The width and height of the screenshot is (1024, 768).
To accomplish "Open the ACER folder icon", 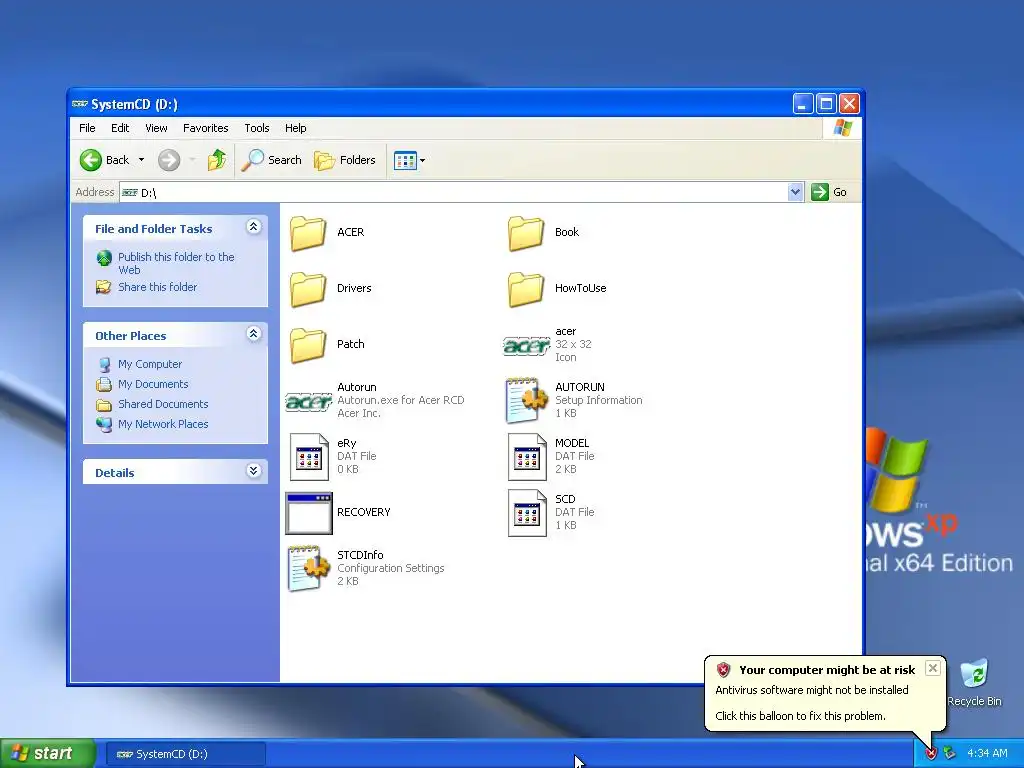I will pyautogui.click(x=308, y=233).
